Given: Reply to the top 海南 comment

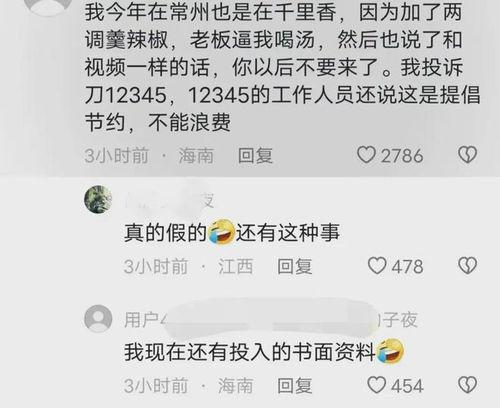Looking at the screenshot, I should pos(255,155).
